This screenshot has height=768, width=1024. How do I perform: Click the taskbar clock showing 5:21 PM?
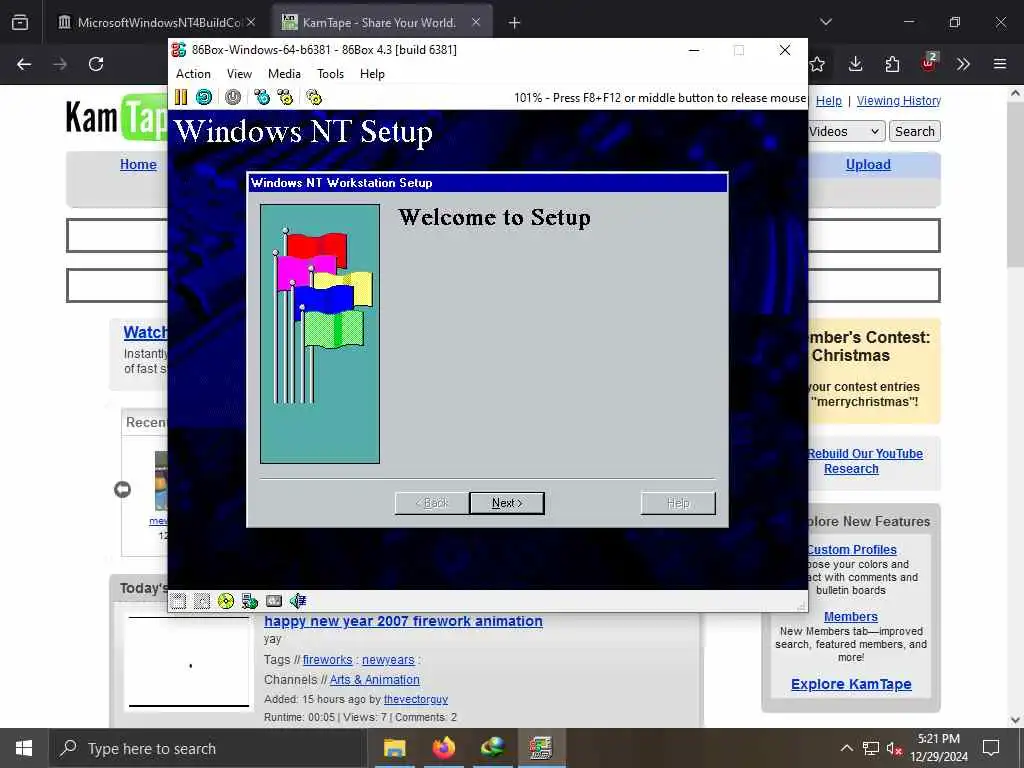[938, 748]
